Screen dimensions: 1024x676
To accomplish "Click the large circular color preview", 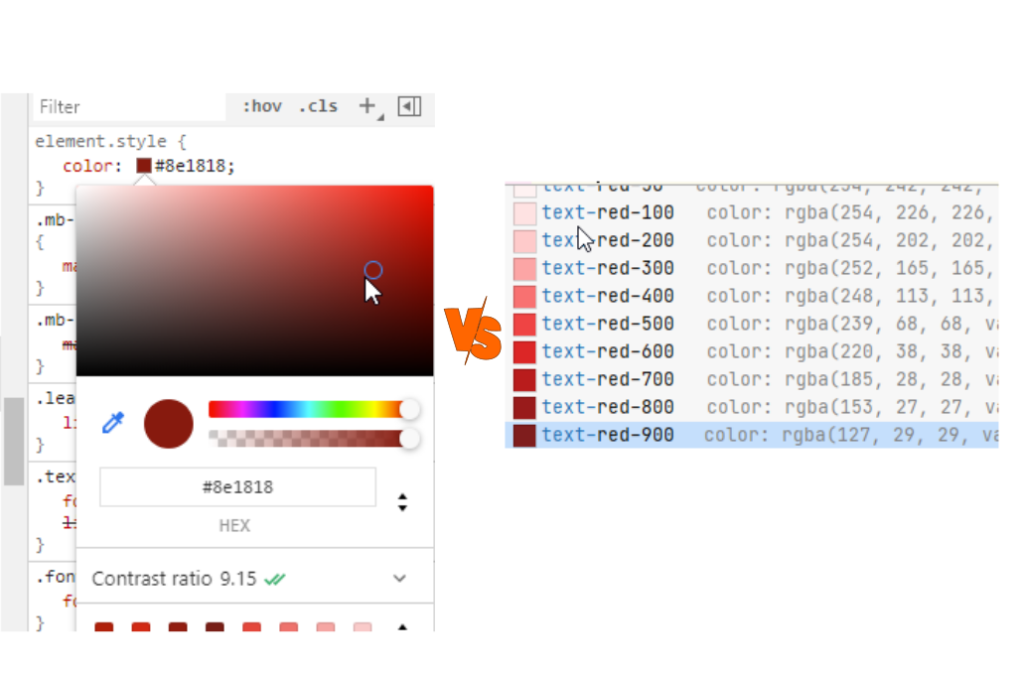I will click(168, 423).
